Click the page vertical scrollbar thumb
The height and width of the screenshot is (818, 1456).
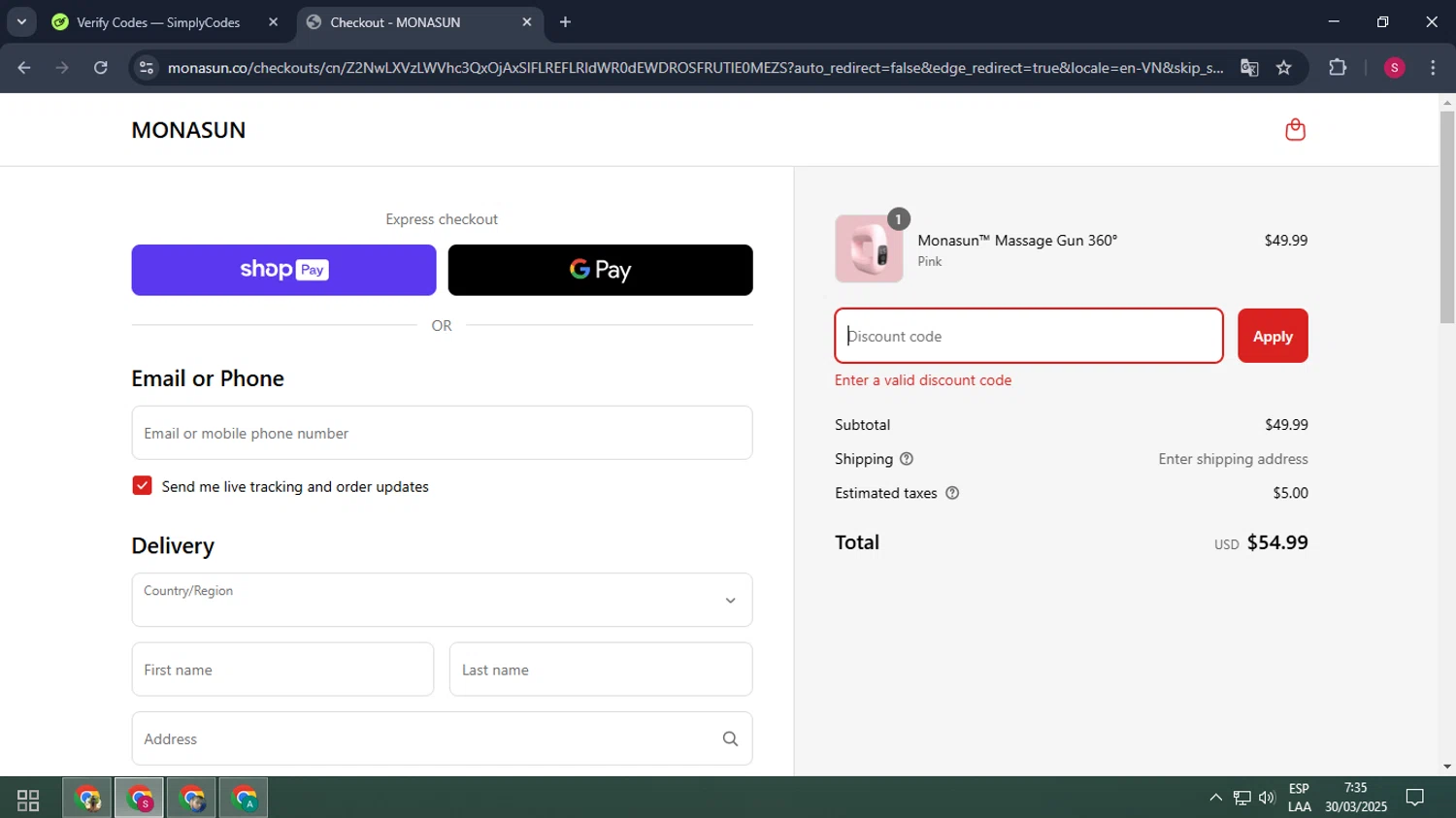click(1447, 216)
